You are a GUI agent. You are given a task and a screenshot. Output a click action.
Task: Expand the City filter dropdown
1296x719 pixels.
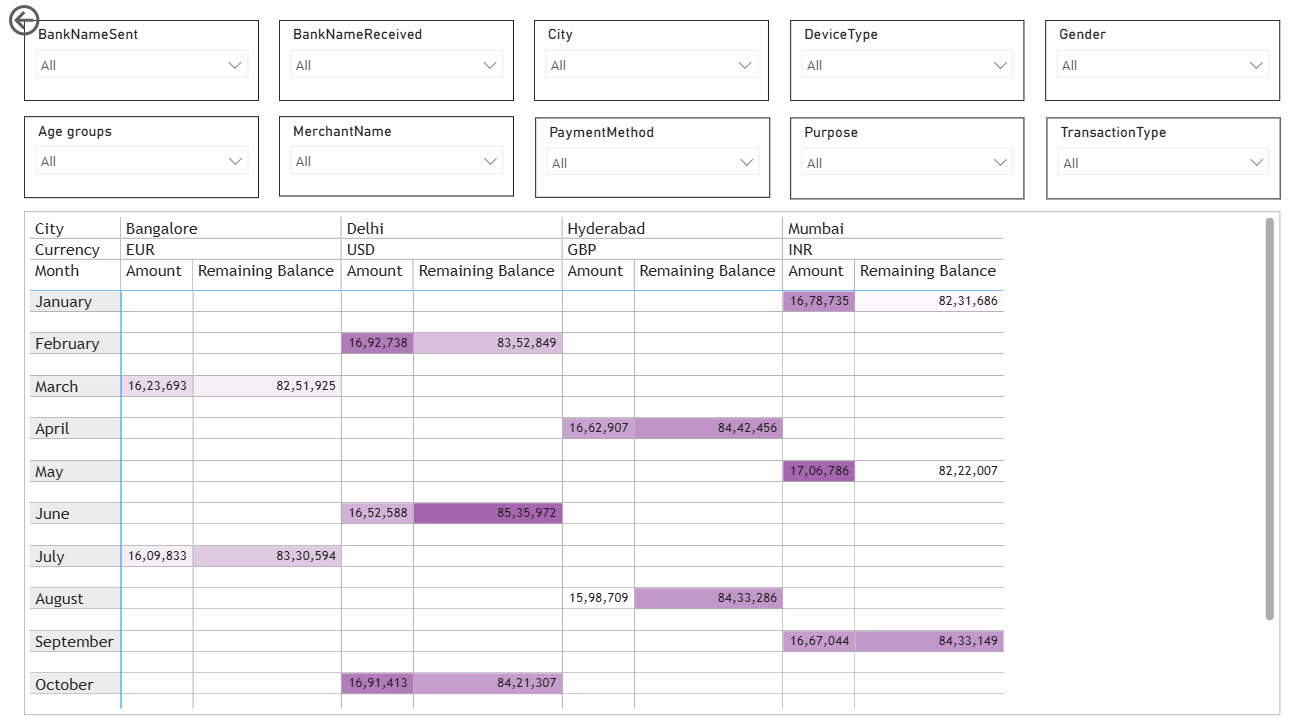click(746, 64)
